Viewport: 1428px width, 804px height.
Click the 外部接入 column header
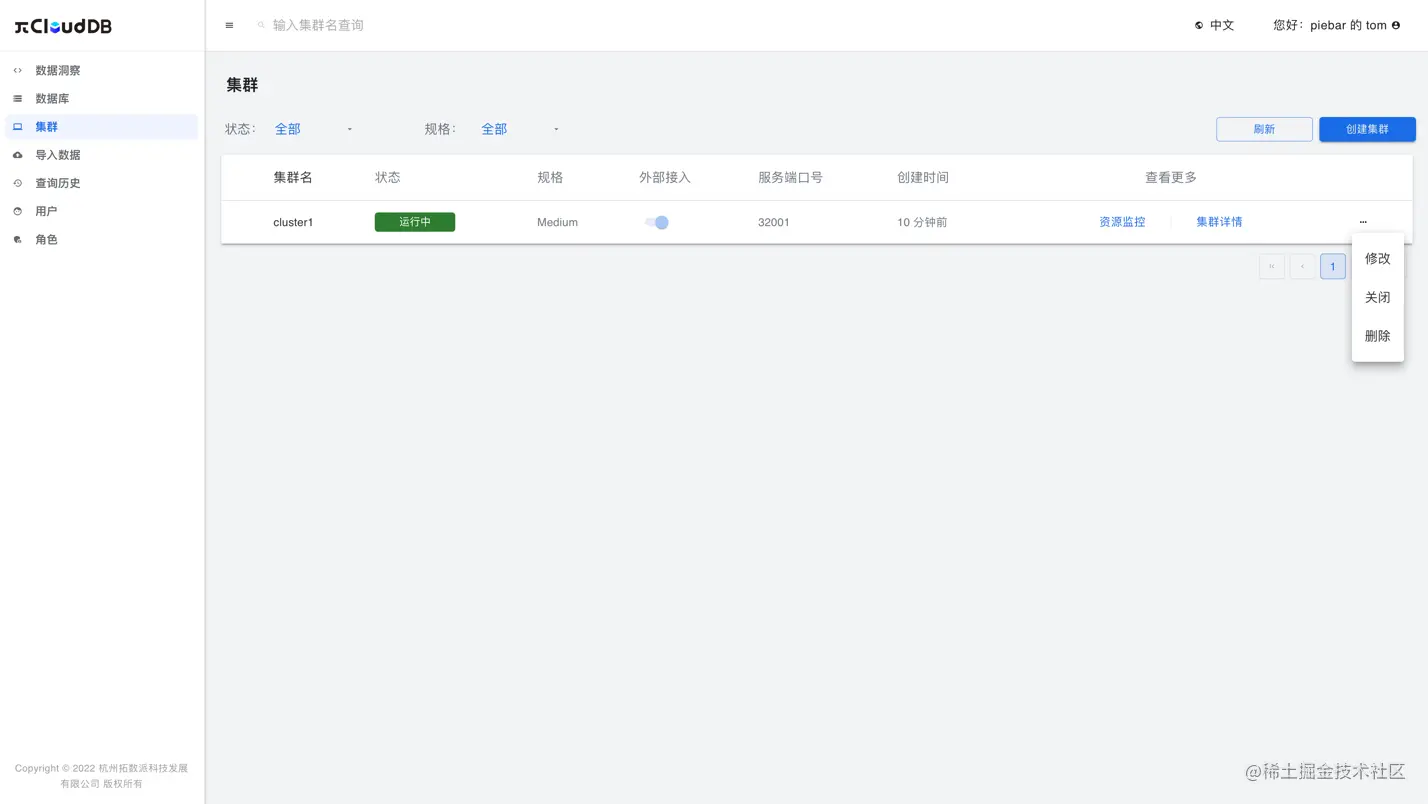tap(665, 177)
